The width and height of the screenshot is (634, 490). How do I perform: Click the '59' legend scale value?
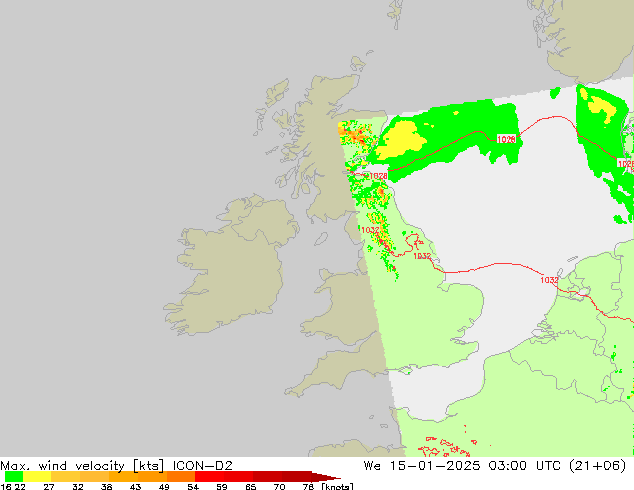click(222, 486)
